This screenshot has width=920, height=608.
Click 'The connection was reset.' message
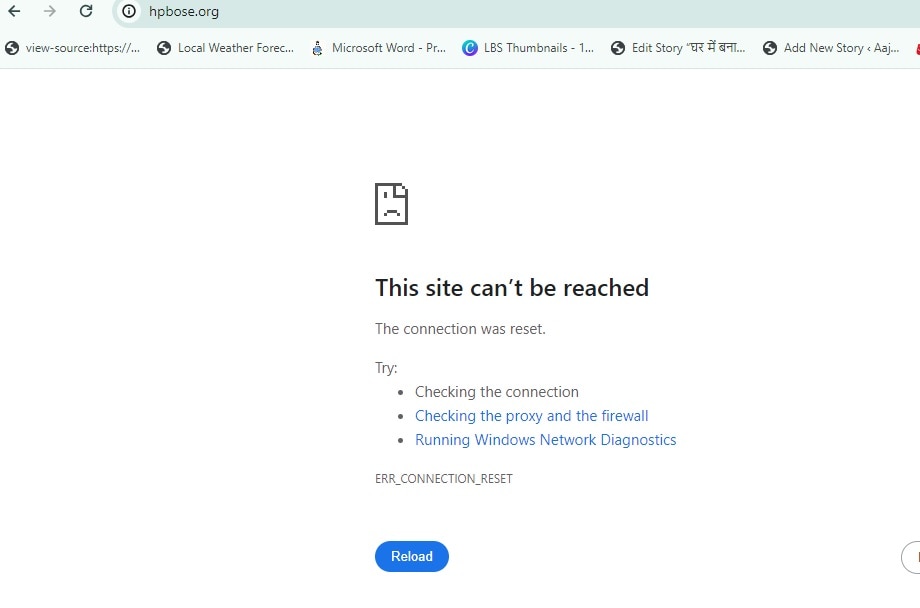tap(460, 329)
